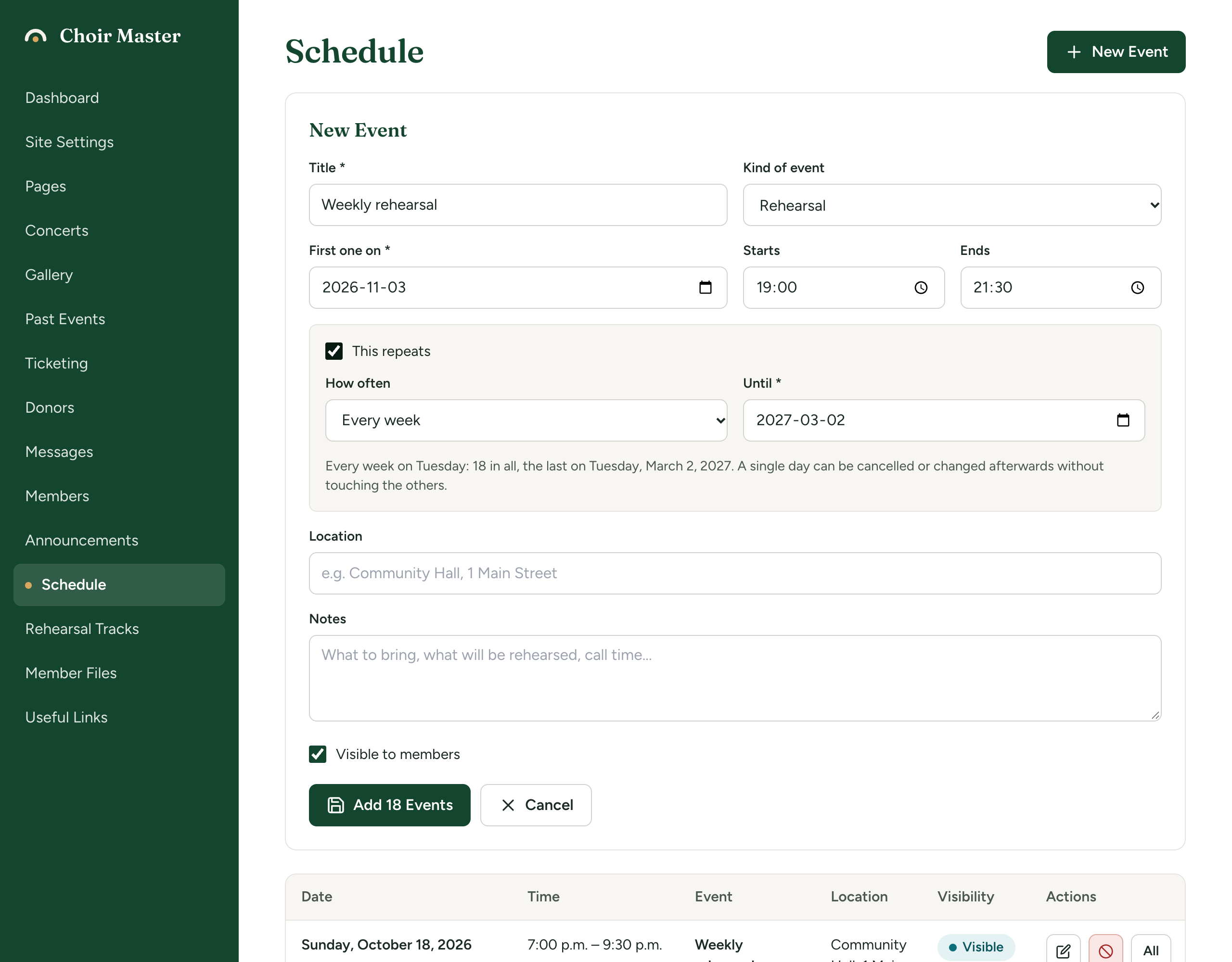Click Sunday, October 18, 2026 cell
1232x962 pixels.
coord(386,945)
